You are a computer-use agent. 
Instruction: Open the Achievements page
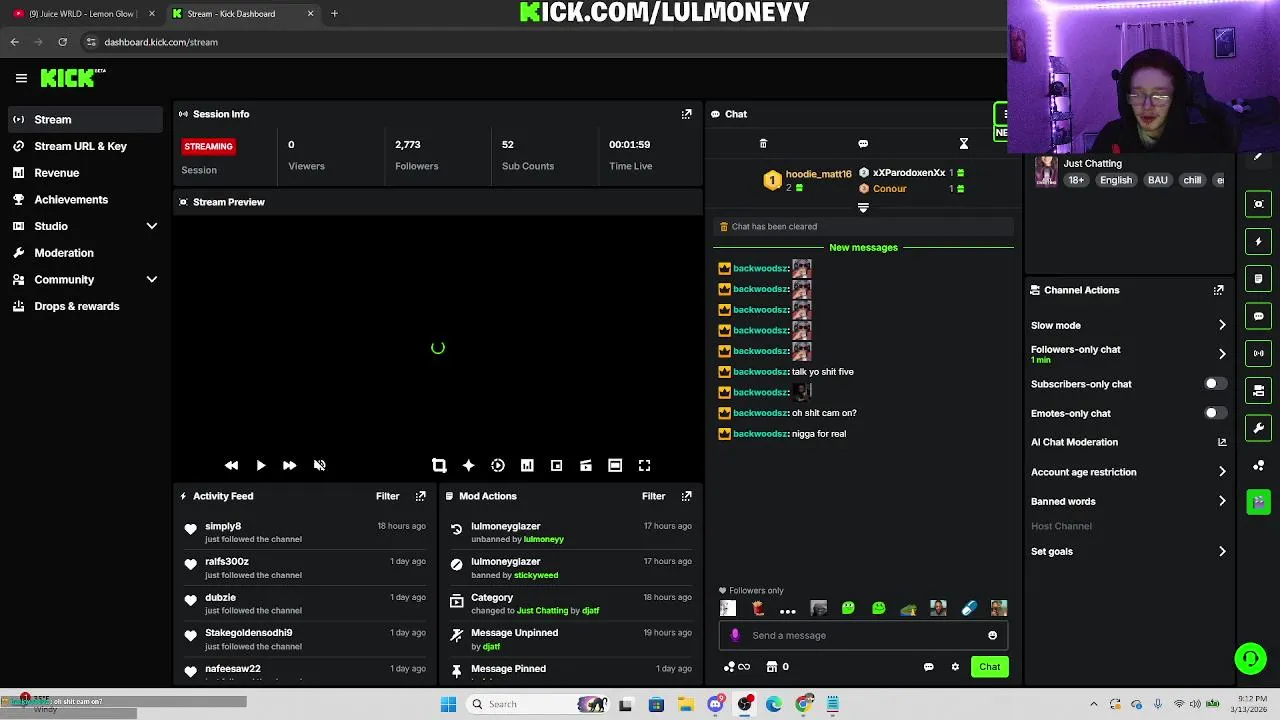click(x=84, y=200)
